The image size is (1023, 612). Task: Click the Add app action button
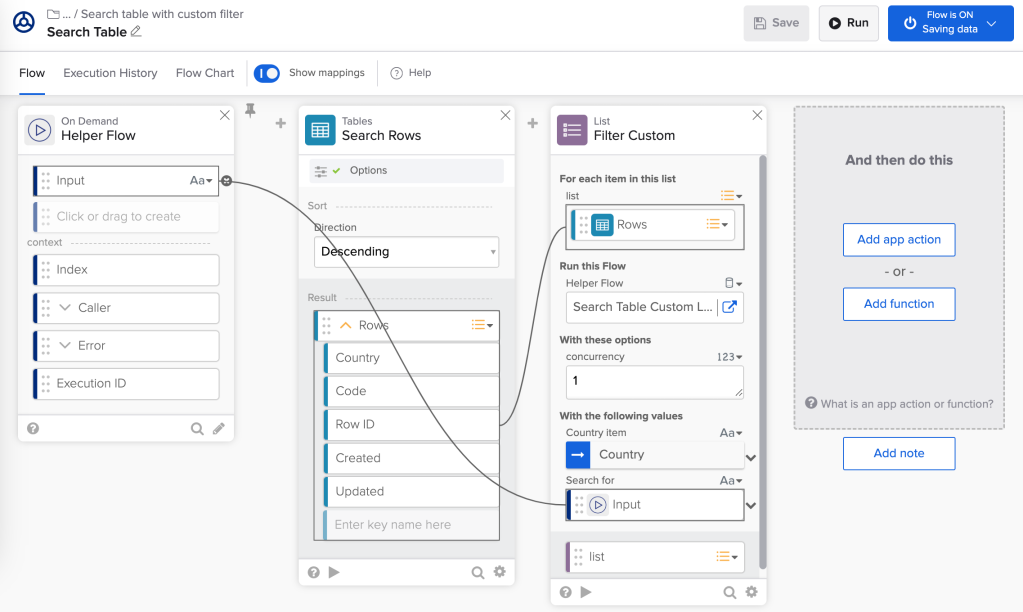(x=898, y=240)
